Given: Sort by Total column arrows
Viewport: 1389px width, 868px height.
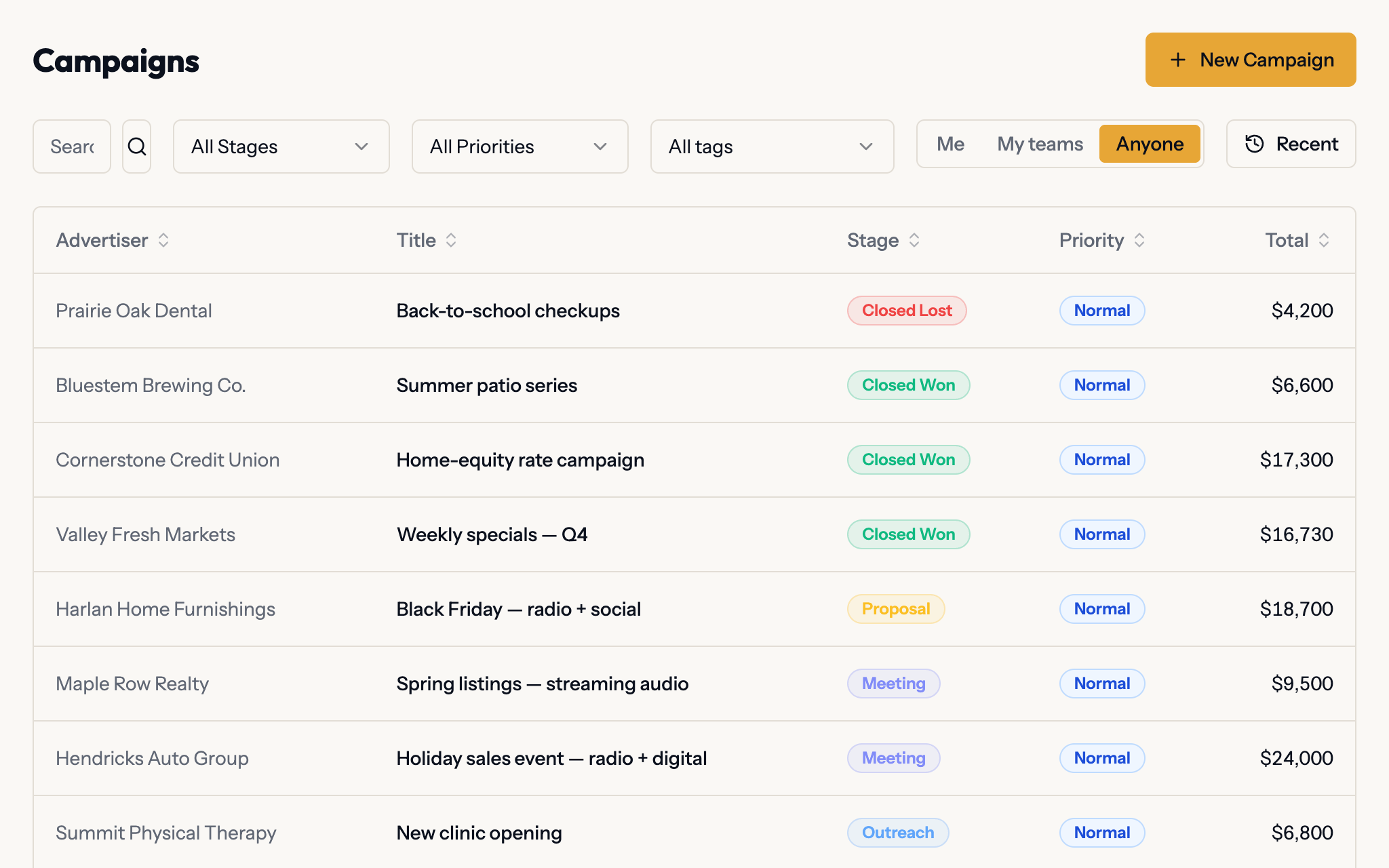Looking at the screenshot, I should [x=1324, y=240].
